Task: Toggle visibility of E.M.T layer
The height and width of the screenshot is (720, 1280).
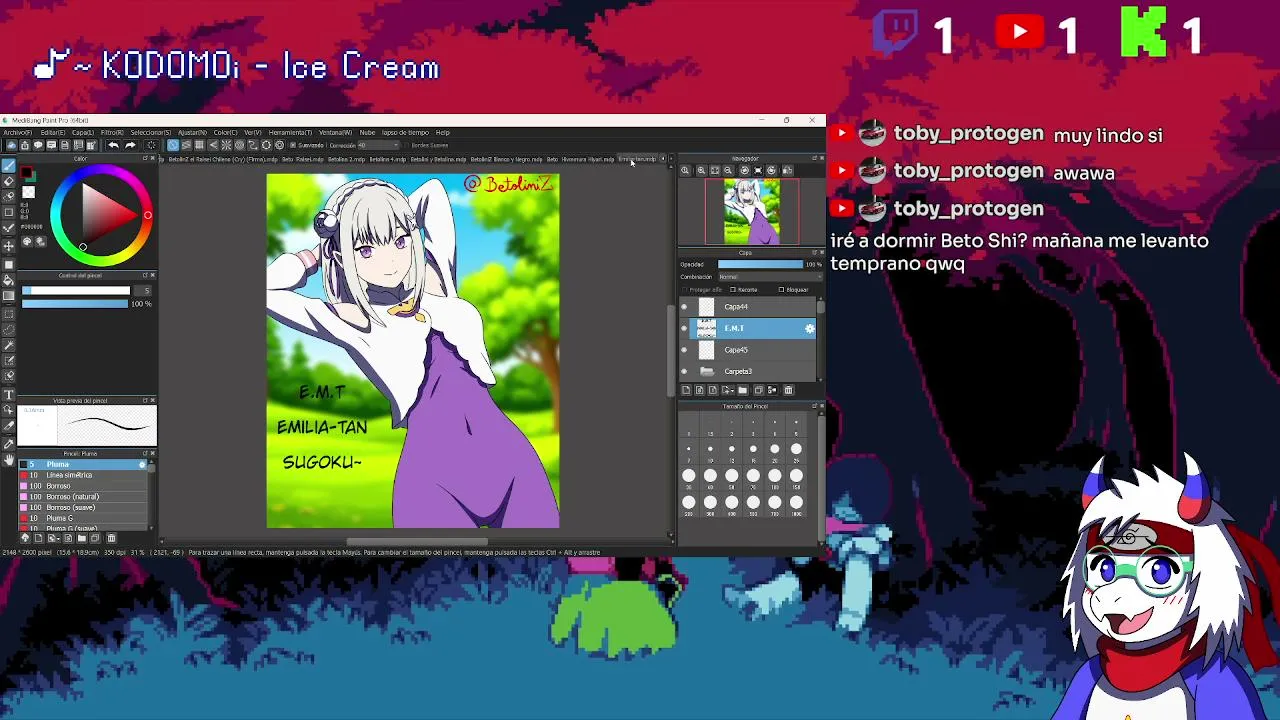Action: pos(684,328)
